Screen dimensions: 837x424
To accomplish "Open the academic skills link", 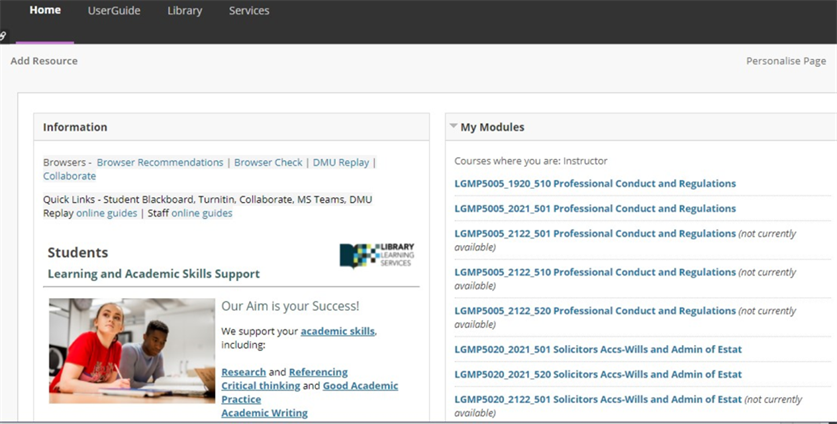I will click(x=337, y=331).
